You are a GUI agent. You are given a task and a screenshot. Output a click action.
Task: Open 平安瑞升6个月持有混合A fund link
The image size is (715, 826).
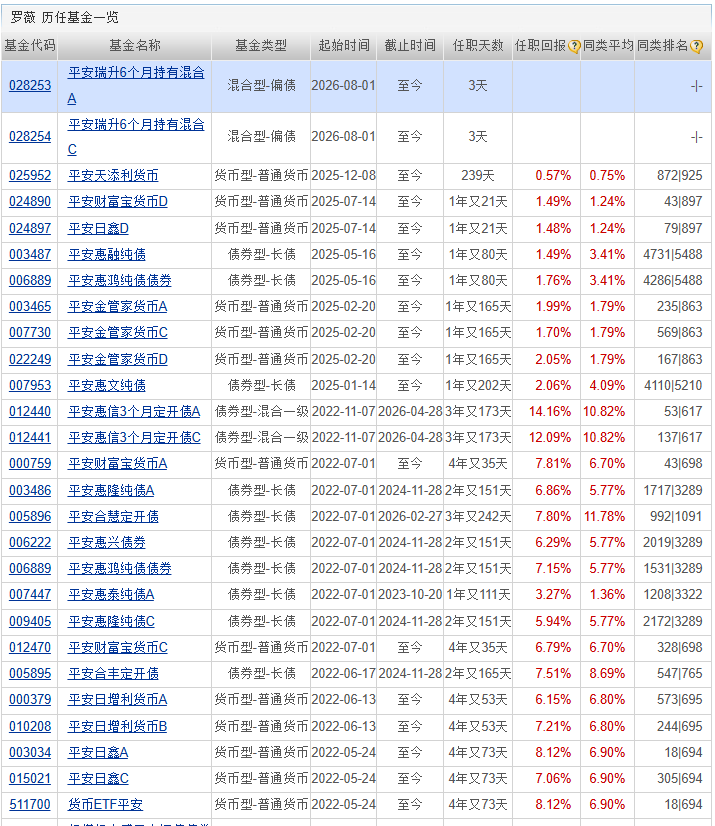click(136, 85)
